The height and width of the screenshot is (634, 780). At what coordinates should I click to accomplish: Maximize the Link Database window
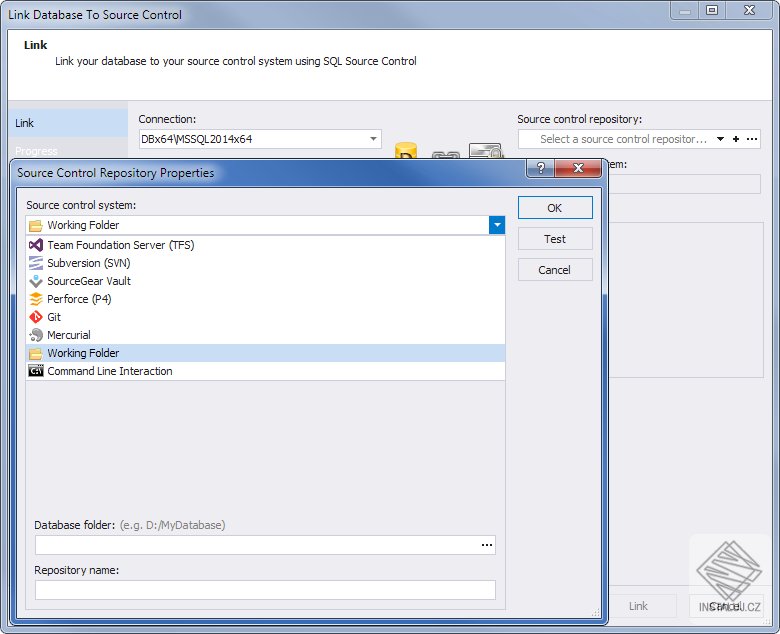coord(712,10)
